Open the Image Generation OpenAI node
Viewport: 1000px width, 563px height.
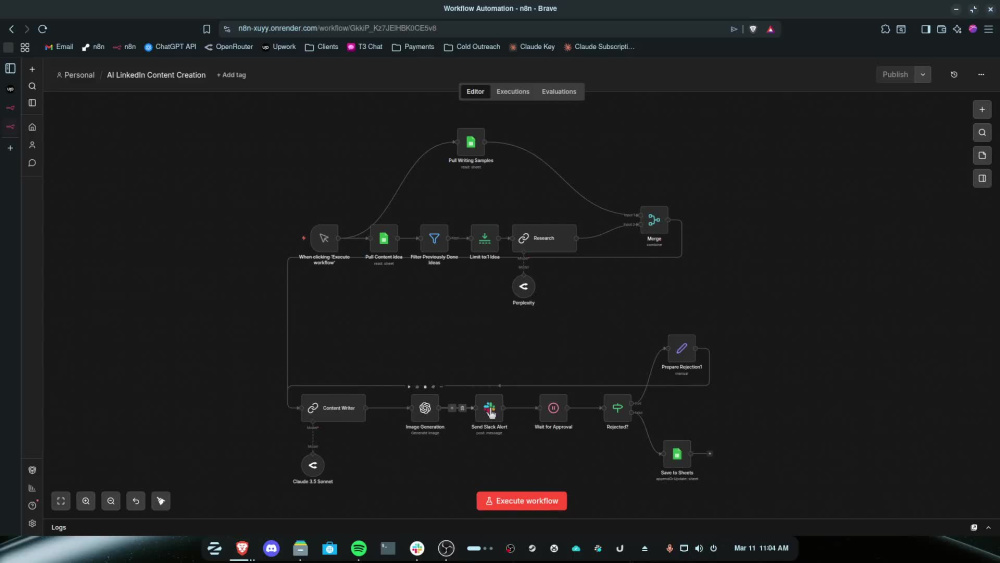point(425,408)
